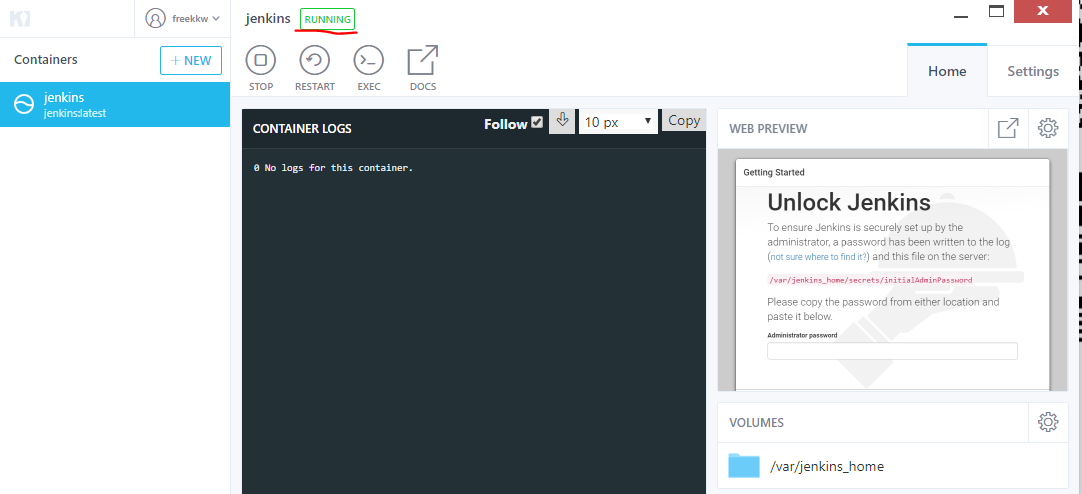The image size is (1082, 494).
Task: Open Volumes settings gear
Action: coord(1047,422)
